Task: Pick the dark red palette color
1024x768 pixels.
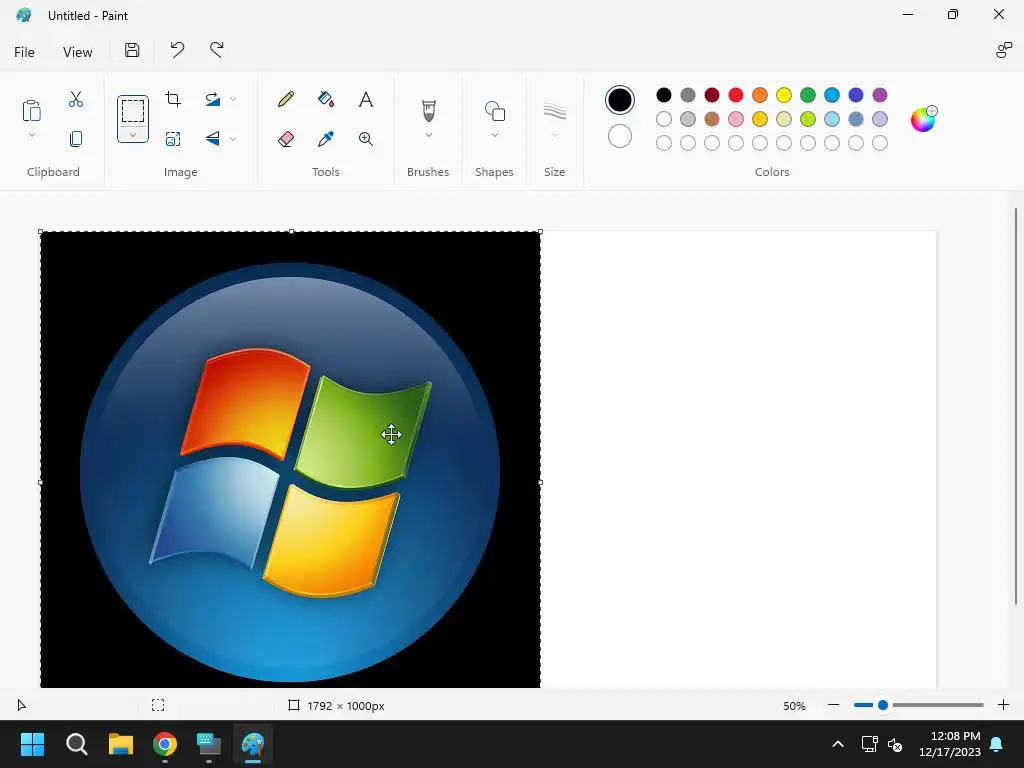Action: (712, 95)
